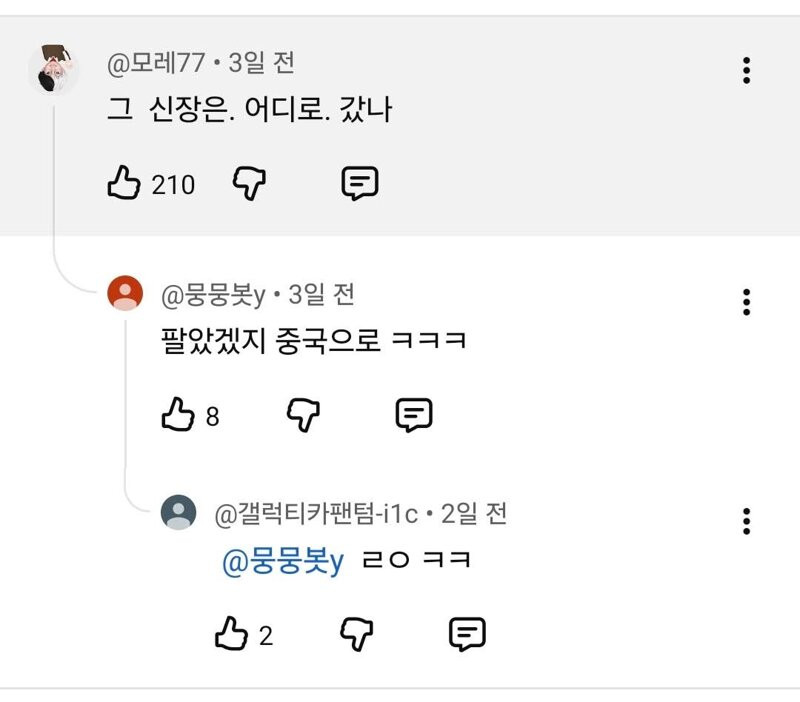Click @뭉뭉봇y's red profile avatar

click(x=125, y=294)
